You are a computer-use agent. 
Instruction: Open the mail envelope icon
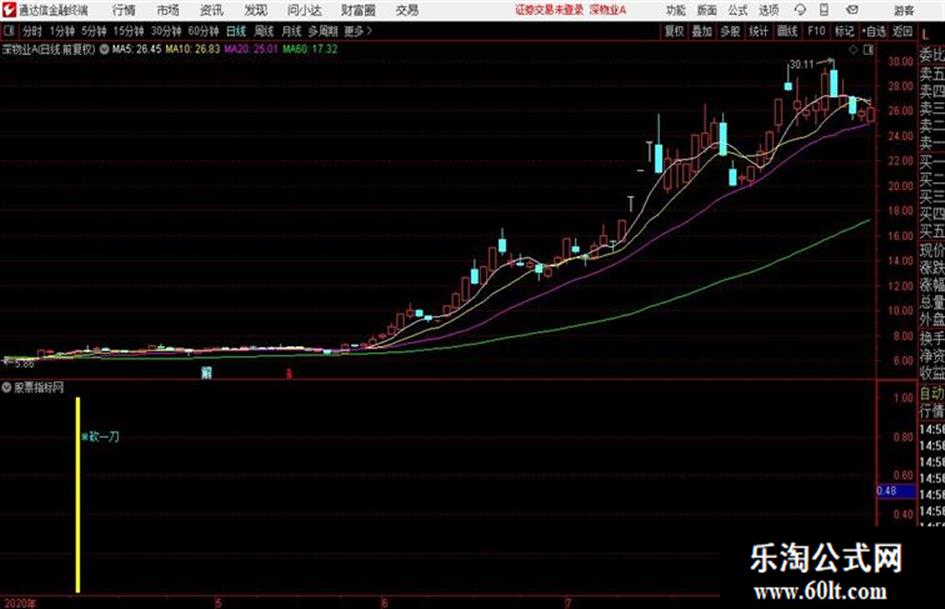pos(852,10)
